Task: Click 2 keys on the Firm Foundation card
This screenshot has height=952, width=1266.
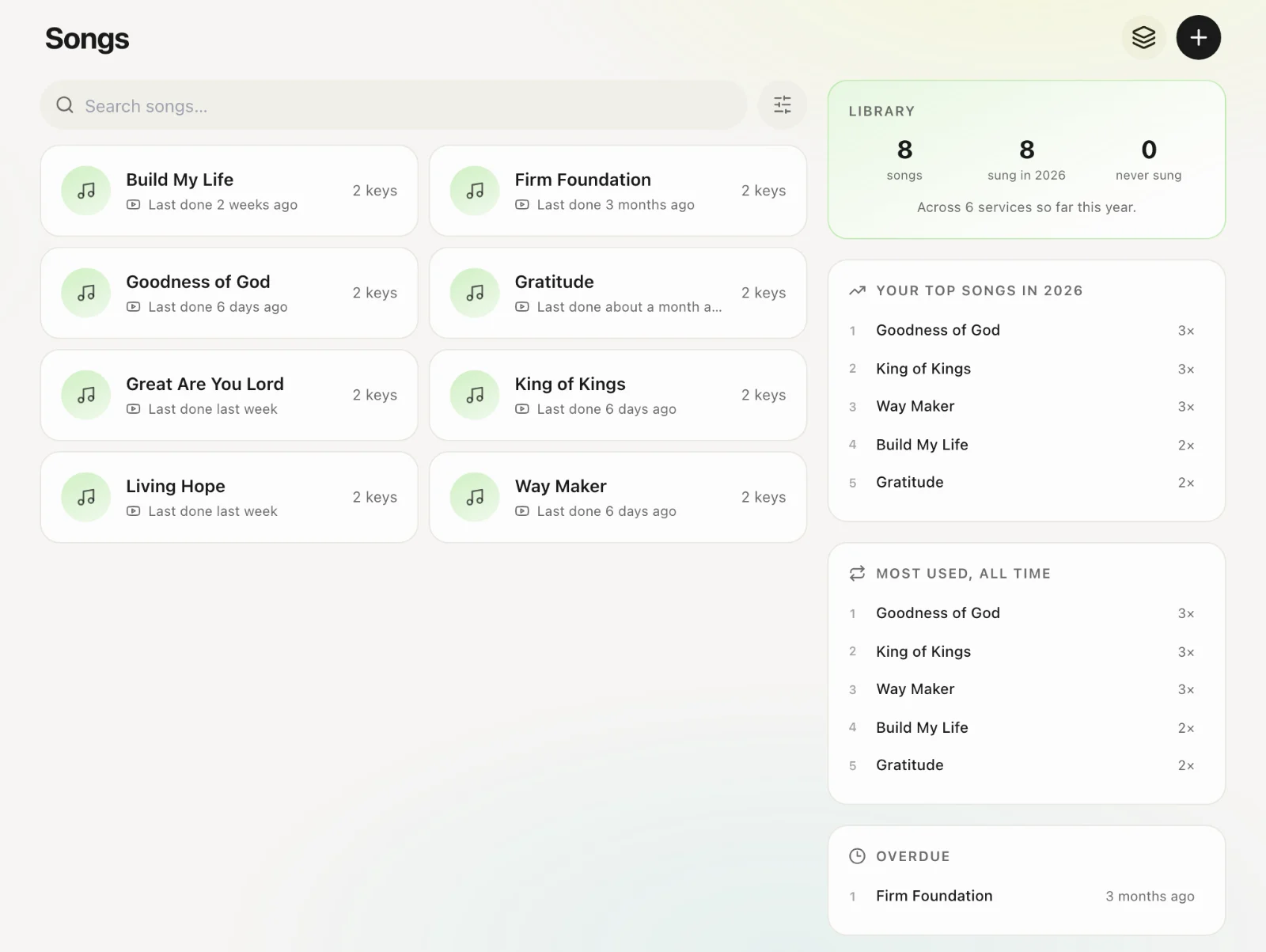Action: coord(764,191)
